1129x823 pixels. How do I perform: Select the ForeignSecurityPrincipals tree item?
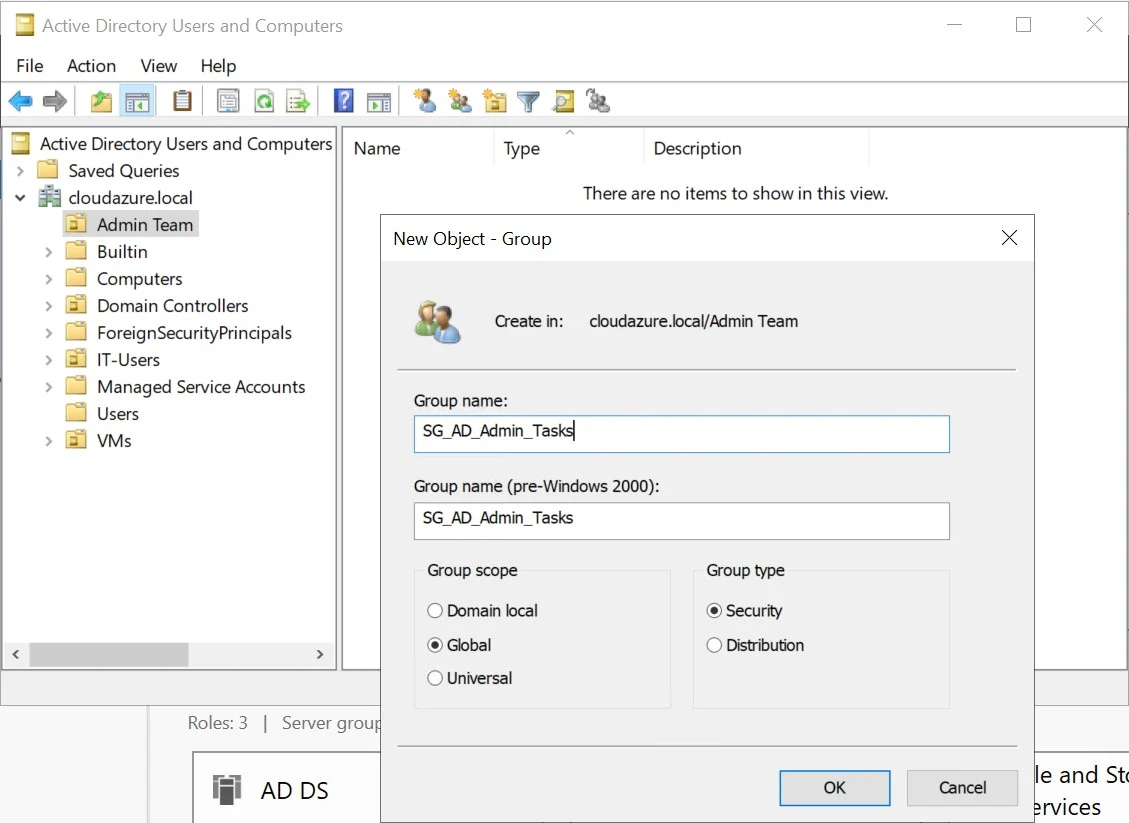(194, 333)
